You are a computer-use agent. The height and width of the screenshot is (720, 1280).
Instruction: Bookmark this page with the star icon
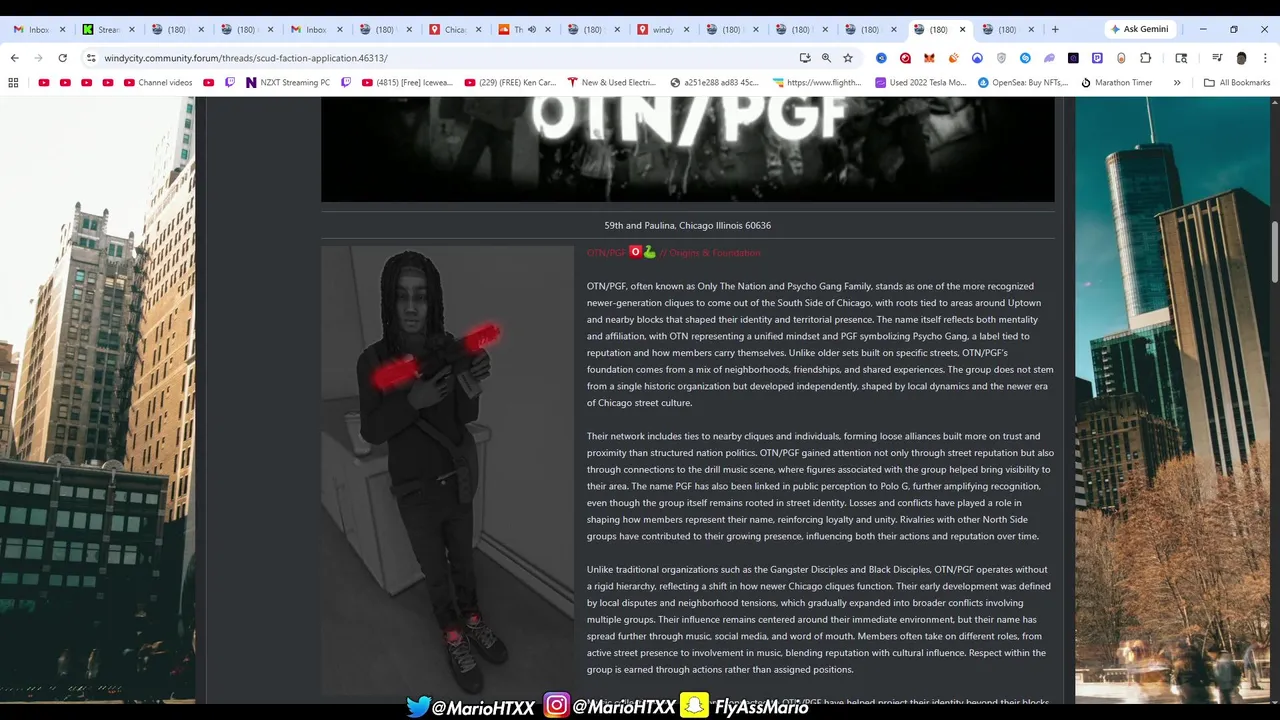point(848,58)
